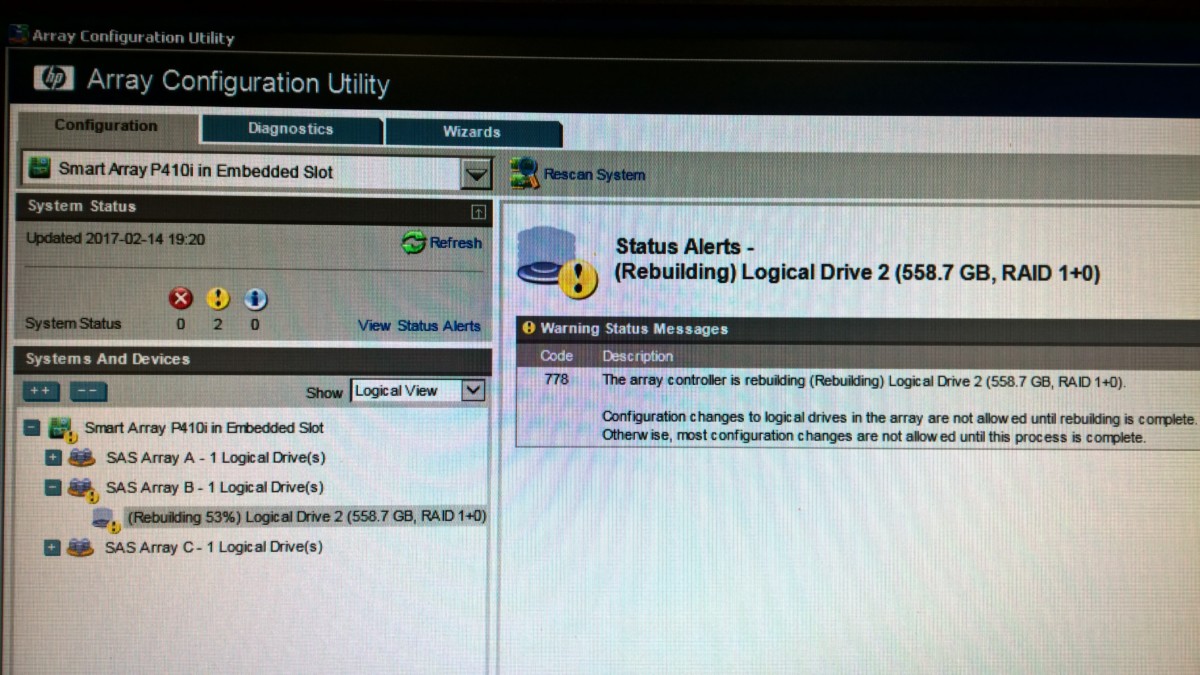
Task: Click the blue informational status icon
Action: pos(255,299)
